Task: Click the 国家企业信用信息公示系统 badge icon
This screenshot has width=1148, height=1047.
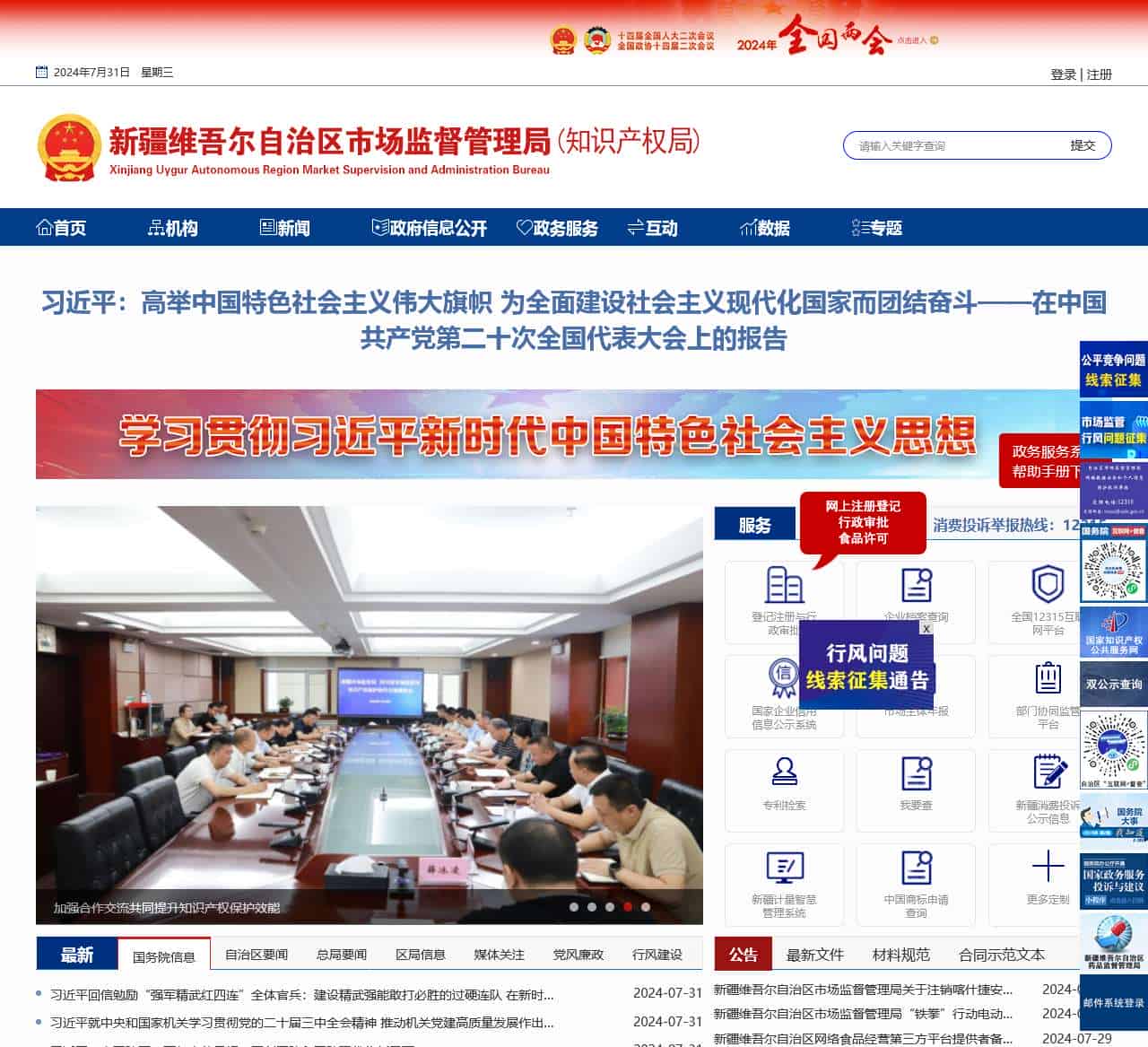Action: point(784,677)
